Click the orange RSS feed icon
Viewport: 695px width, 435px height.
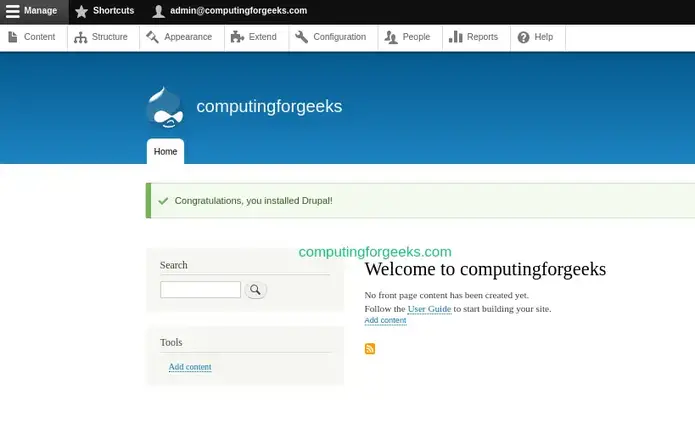coord(370,349)
